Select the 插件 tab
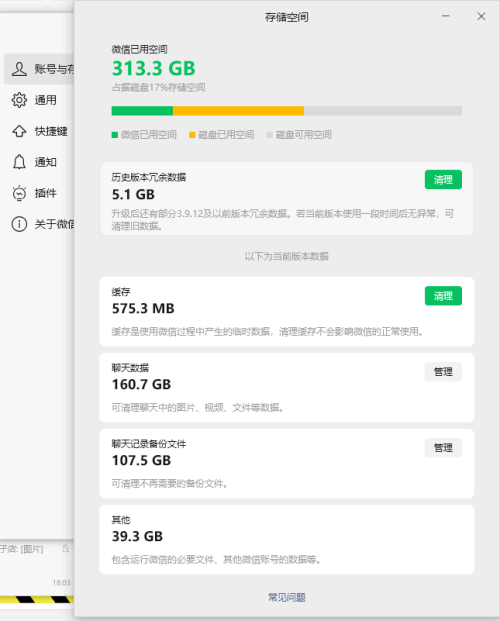The image size is (500, 621). coord(46,193)
